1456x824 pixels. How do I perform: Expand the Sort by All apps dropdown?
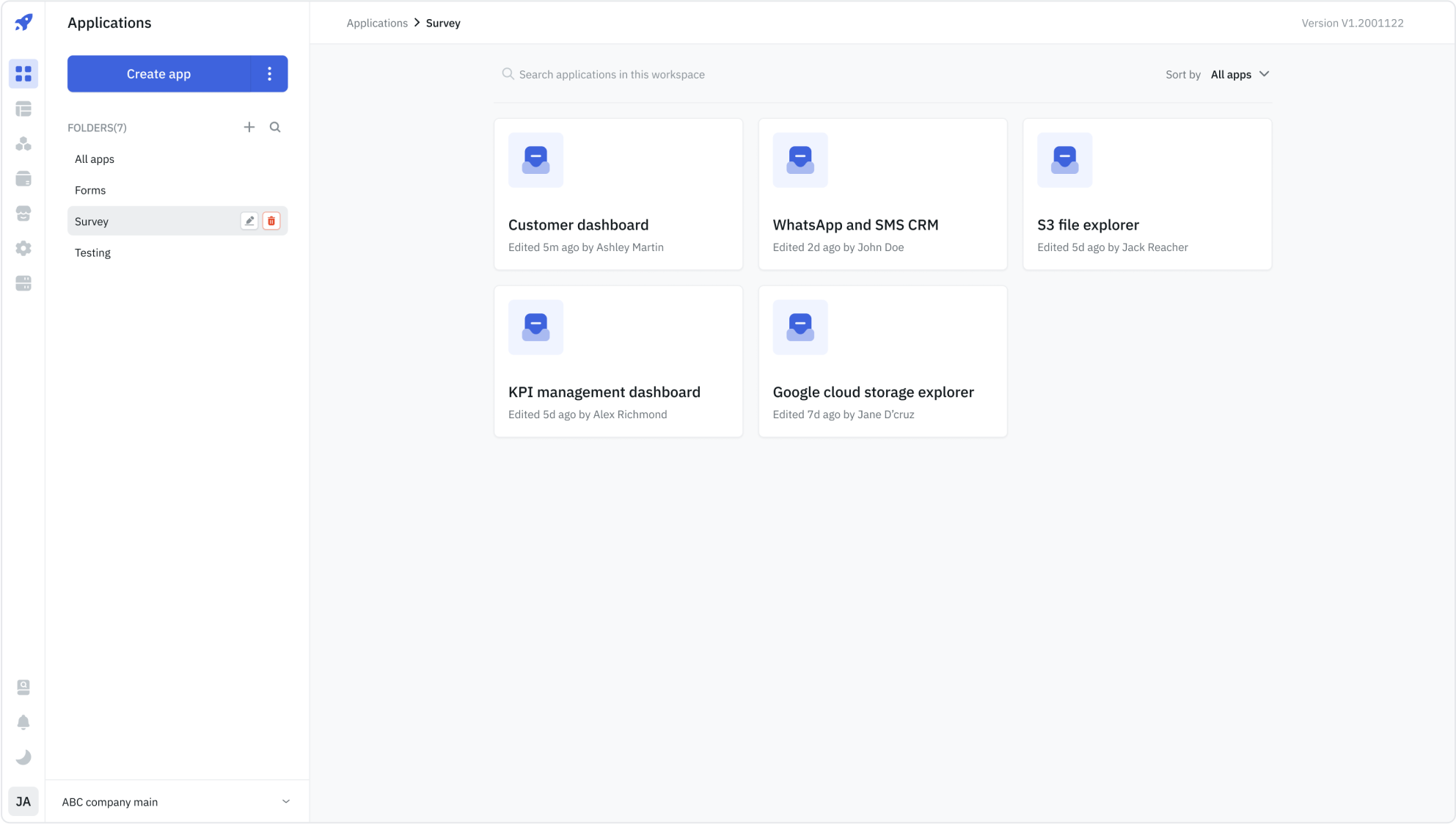coord(1240,74)
